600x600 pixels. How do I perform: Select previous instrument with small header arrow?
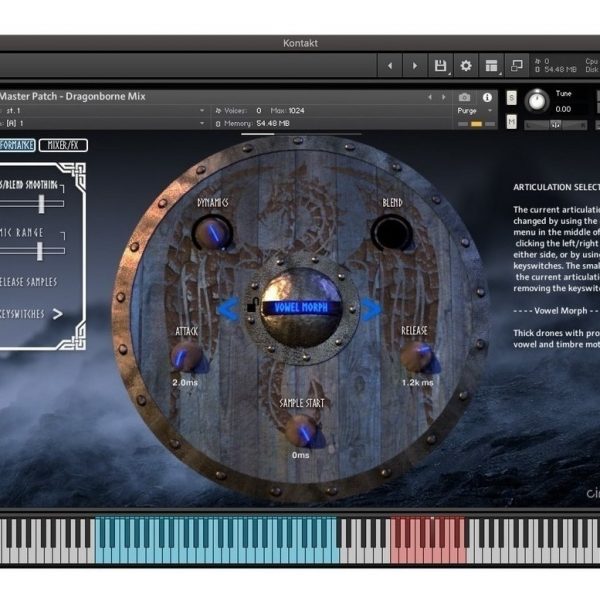click(430, 97)
